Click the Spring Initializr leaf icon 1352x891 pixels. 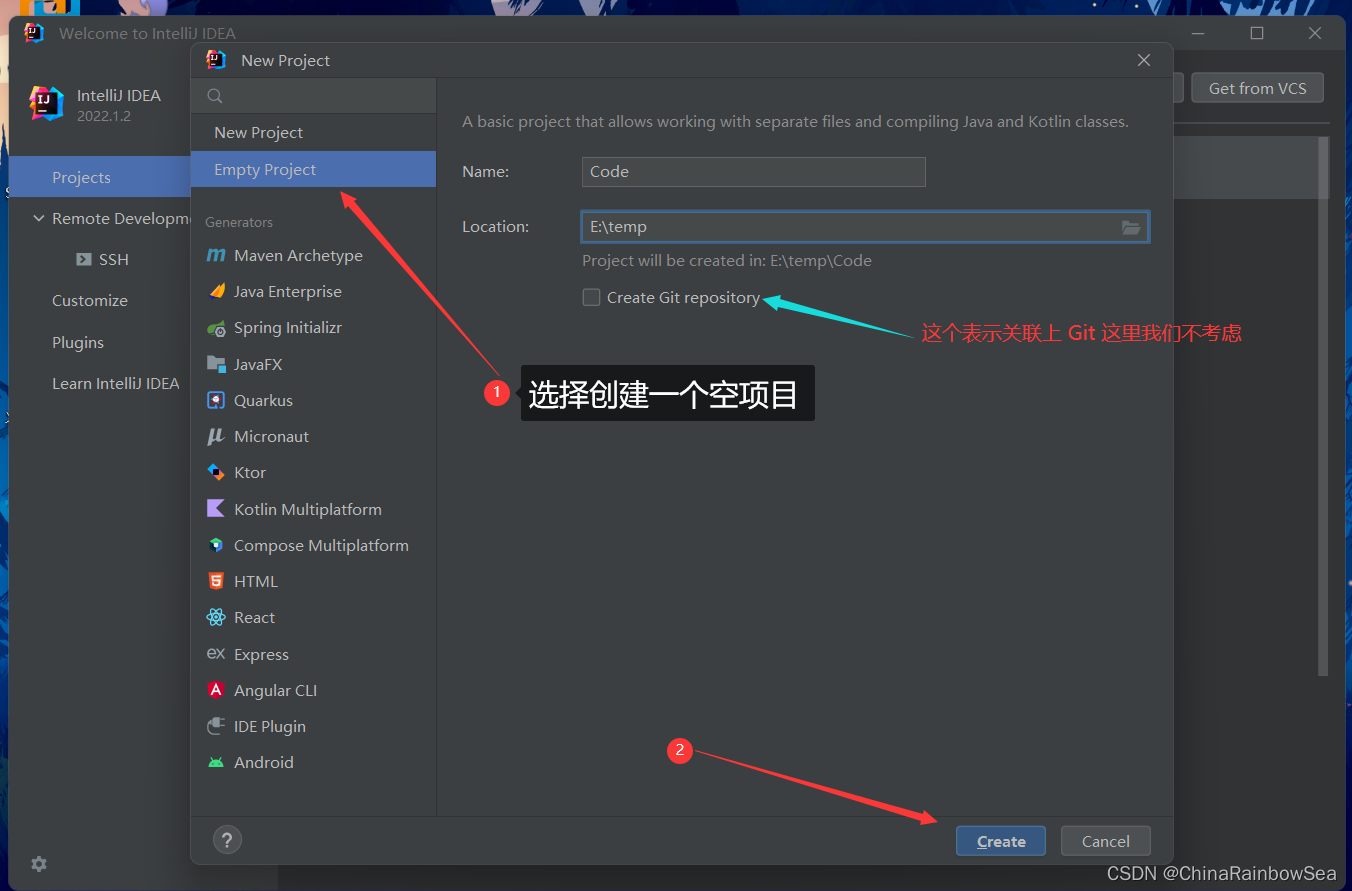tap(216, 328)
